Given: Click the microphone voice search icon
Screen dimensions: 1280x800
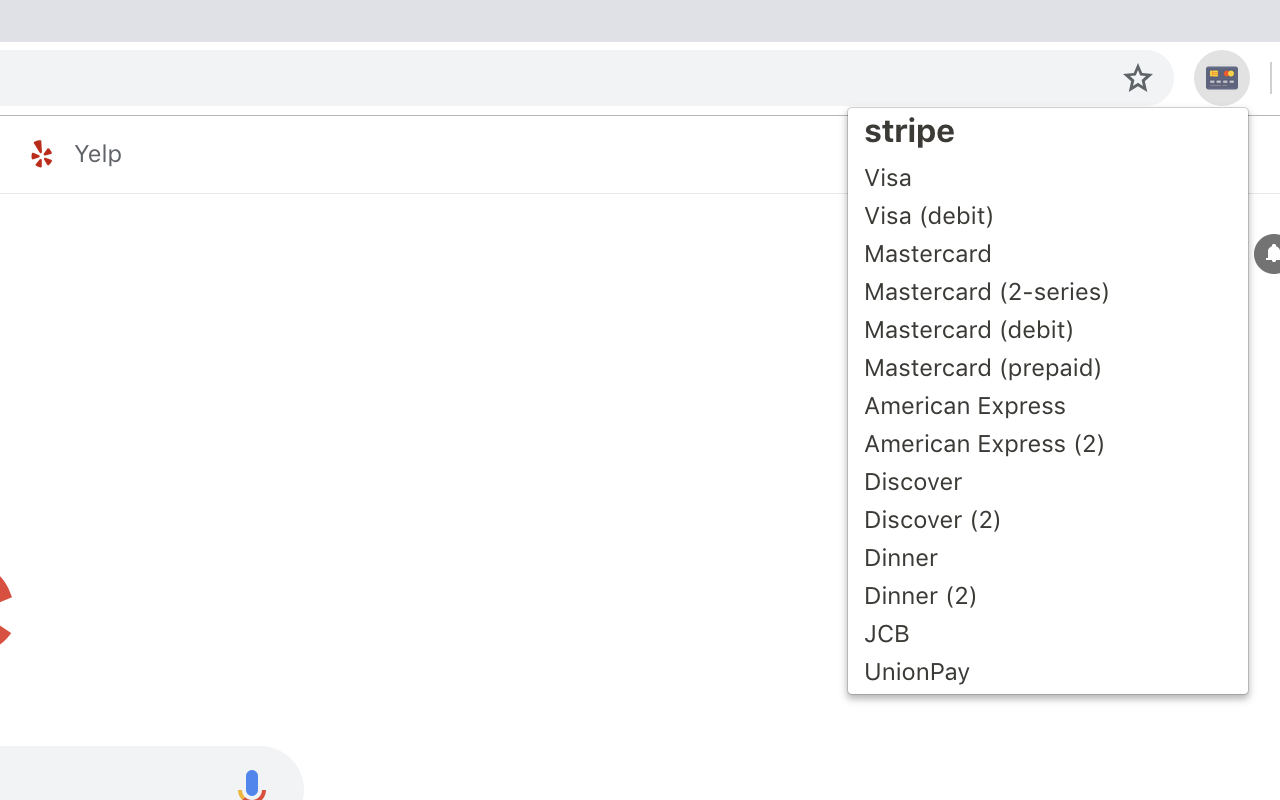Looking at the screenshot, I should coord(251,785).
